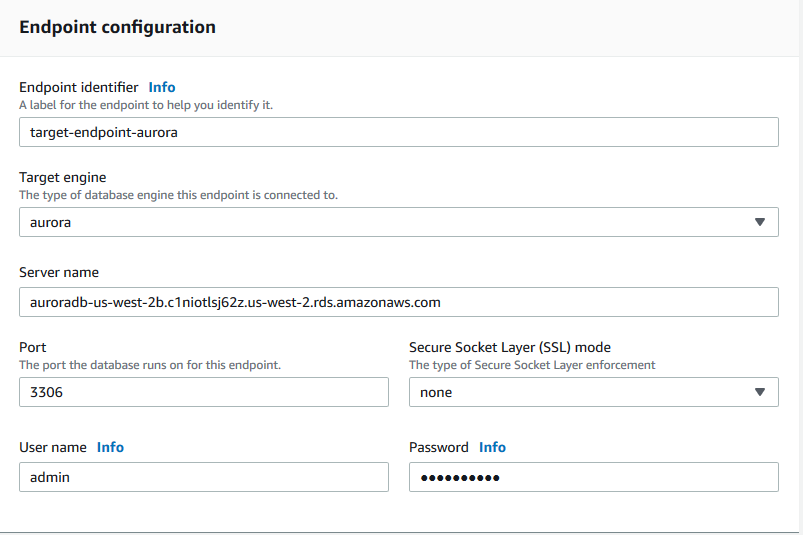
Task: Click the Info link beside Endpoint identifier
Action: (162, 87)
